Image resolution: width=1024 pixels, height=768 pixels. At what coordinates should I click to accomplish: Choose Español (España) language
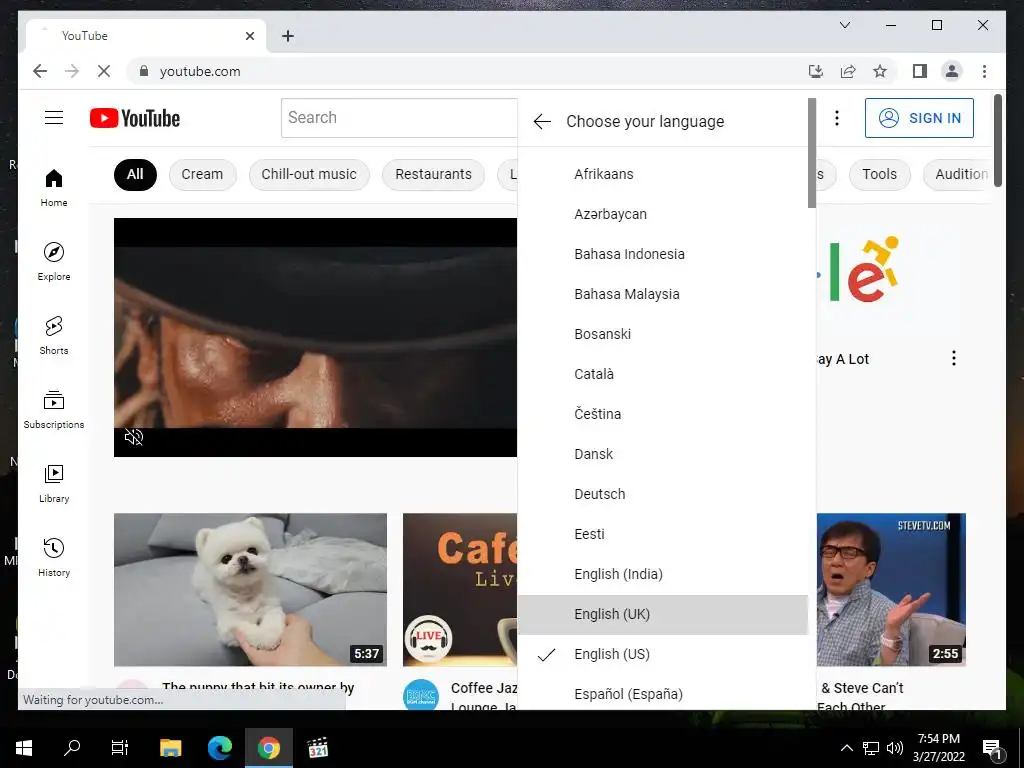pos(663,694)
